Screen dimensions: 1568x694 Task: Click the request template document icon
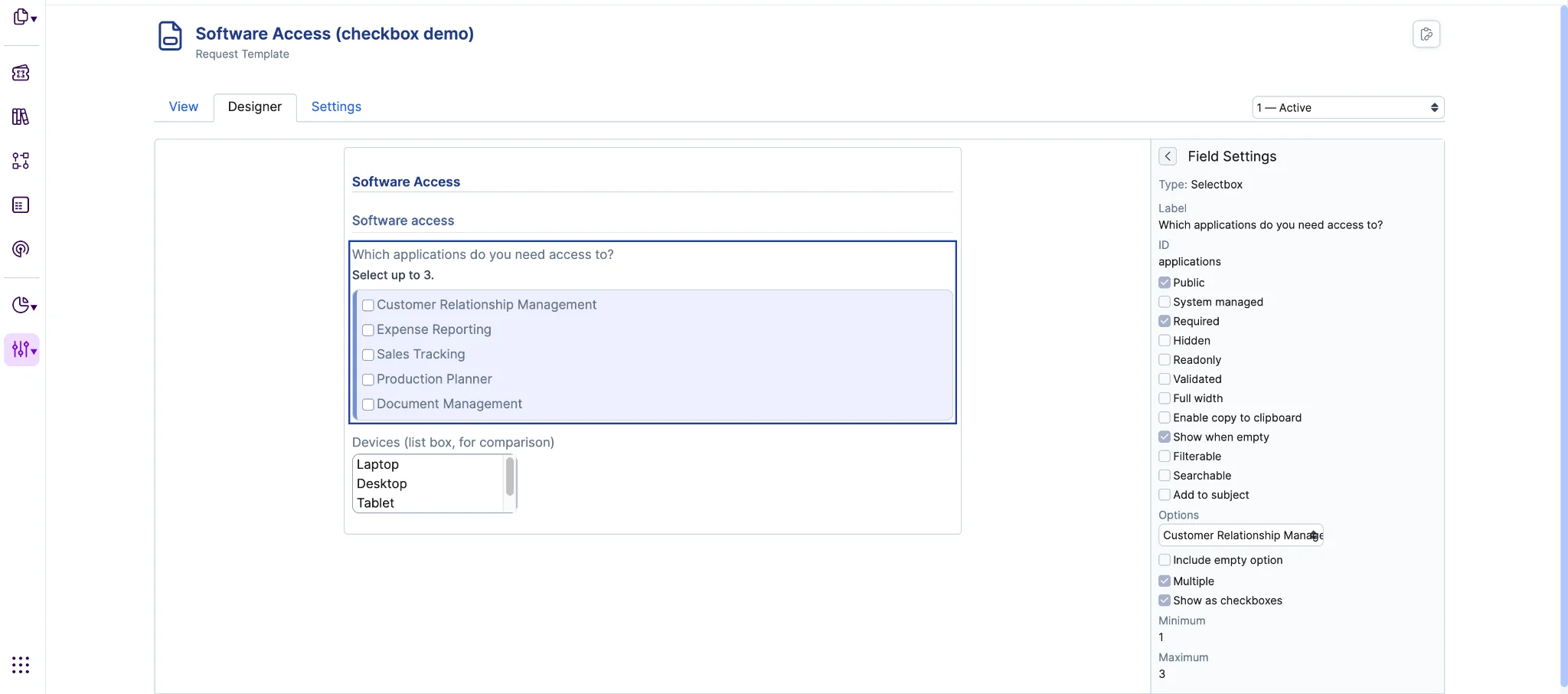170,36
